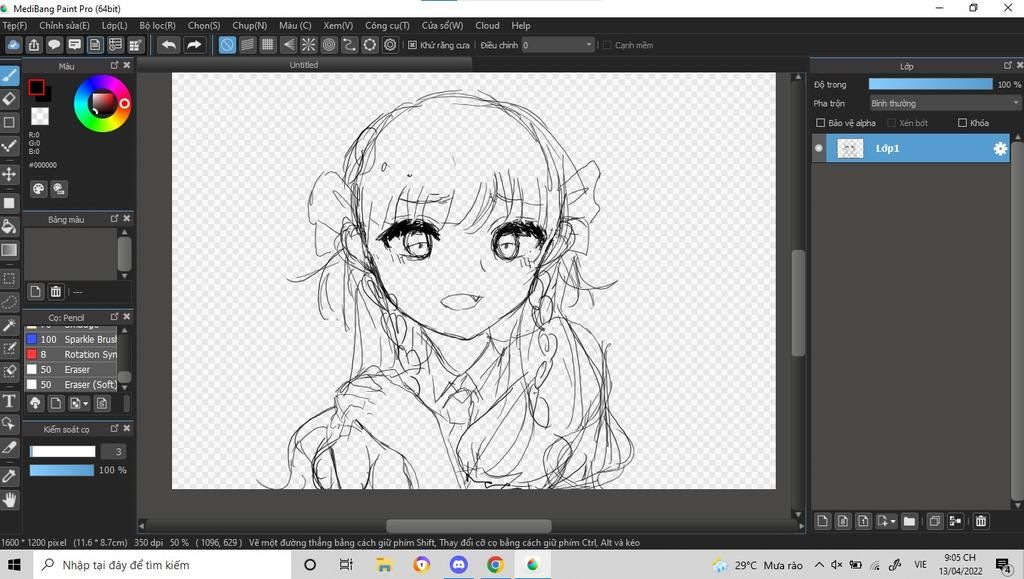Screen dimensions: 1024x579
Task: Select the Magic Wand tool
Action: (x=9, y=325)
